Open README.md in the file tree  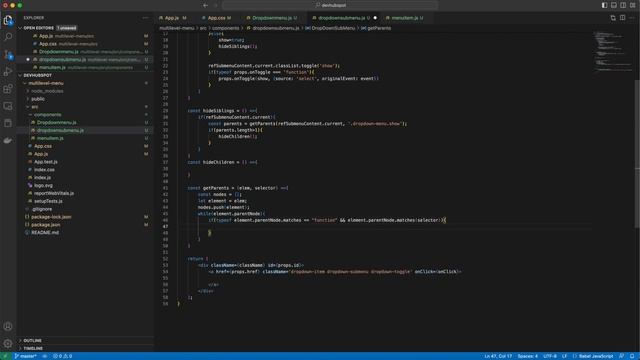(45, 233)
